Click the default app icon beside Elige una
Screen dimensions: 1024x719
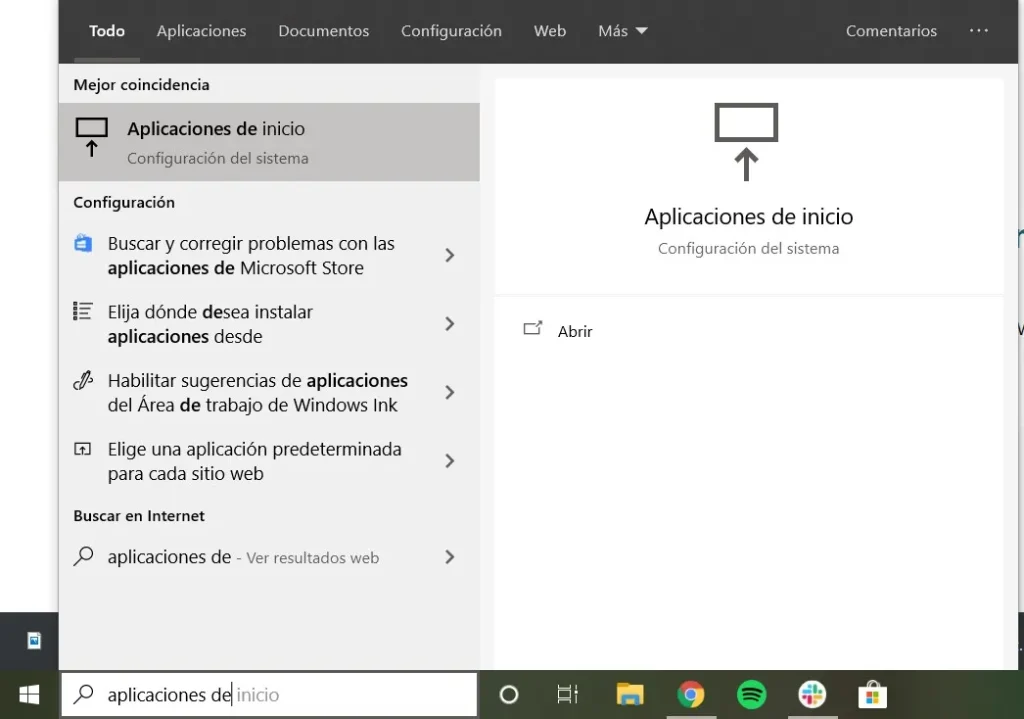[83, 449]
